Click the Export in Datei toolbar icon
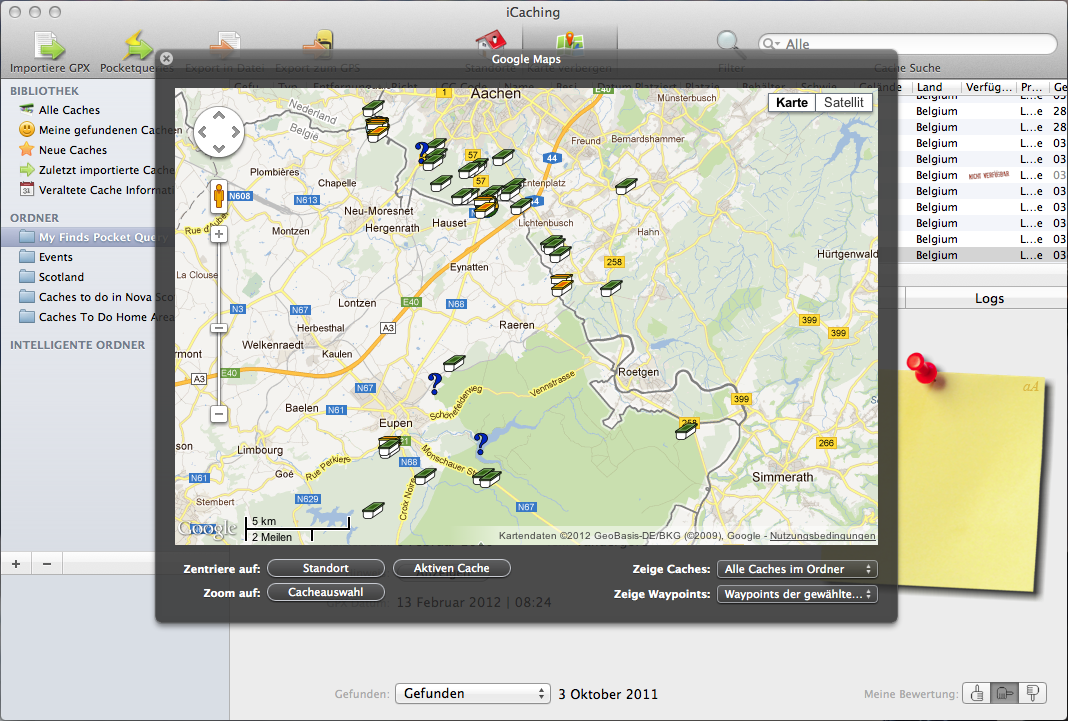This screenshot has width=1068, height=721. (x=225, y=46)
